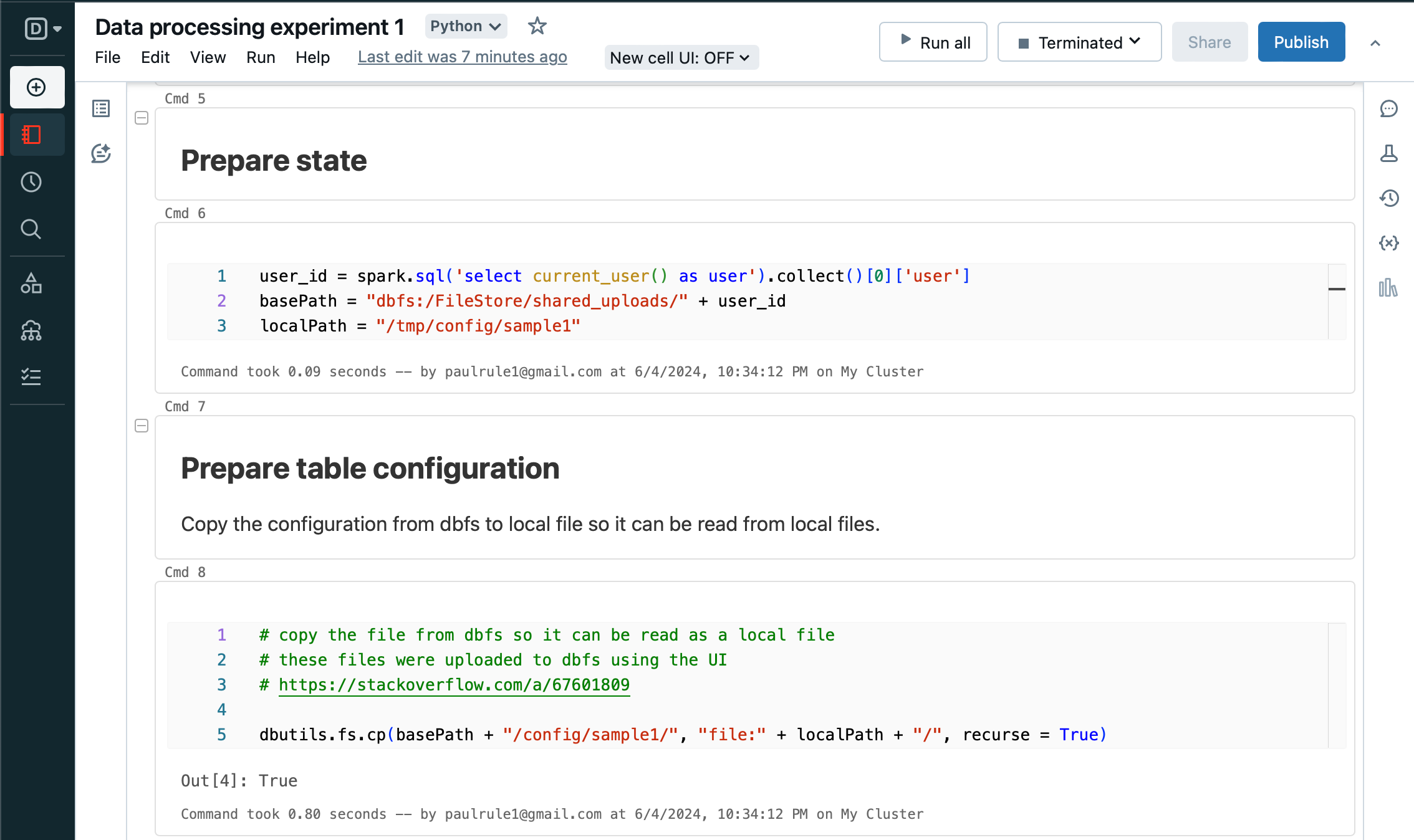Open the MLflow experiments flask icon
Image resolution: width=1414 pixels, height=840 pixels.
(x=1388, y=153)
